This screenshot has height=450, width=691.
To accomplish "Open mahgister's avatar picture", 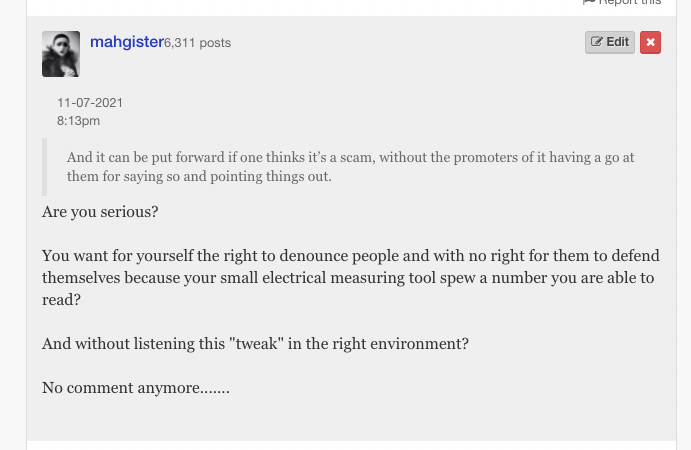I will pos(61,54).
